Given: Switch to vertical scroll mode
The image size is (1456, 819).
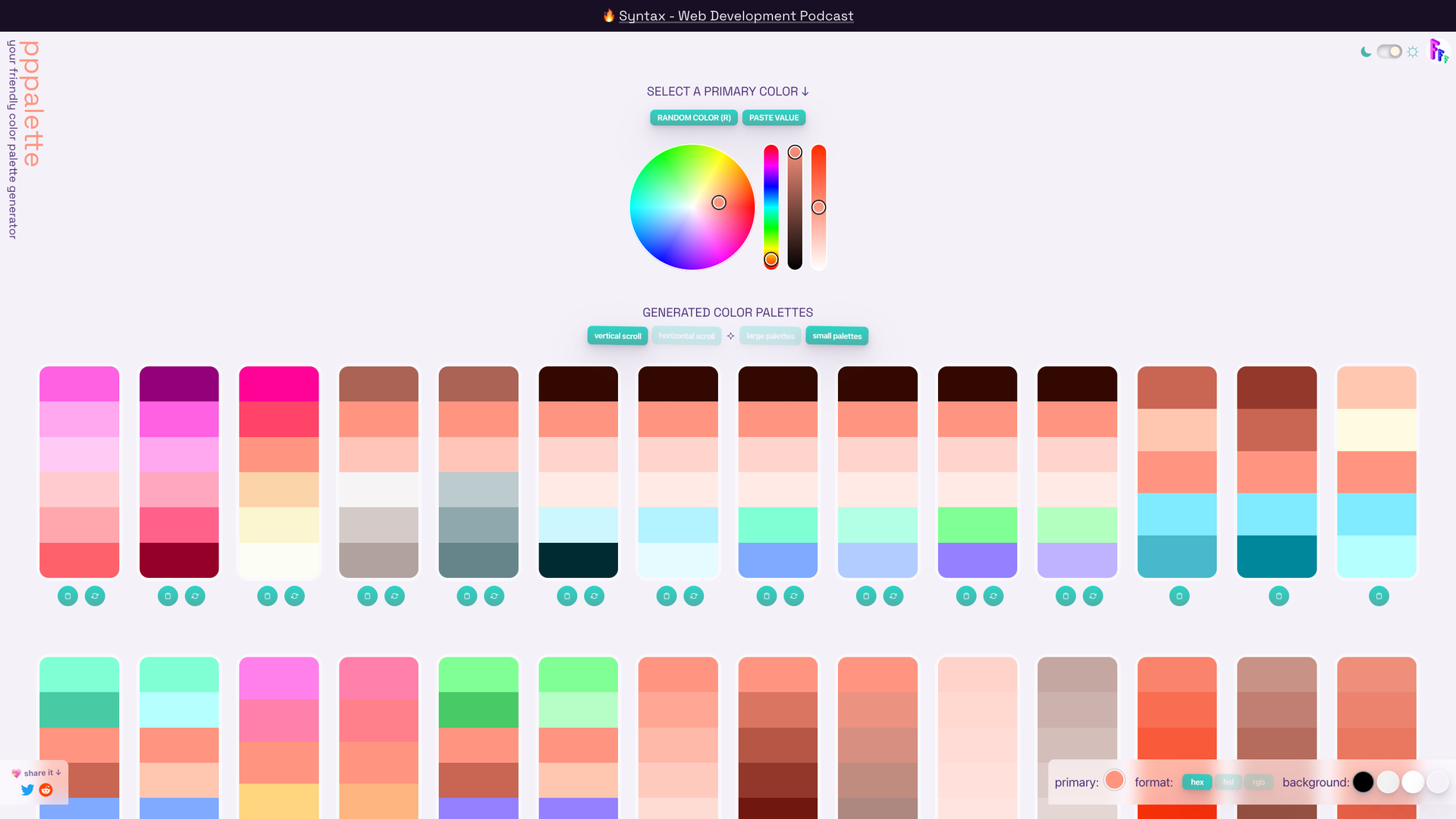Looking at the screenshot, I should (617, 336).
